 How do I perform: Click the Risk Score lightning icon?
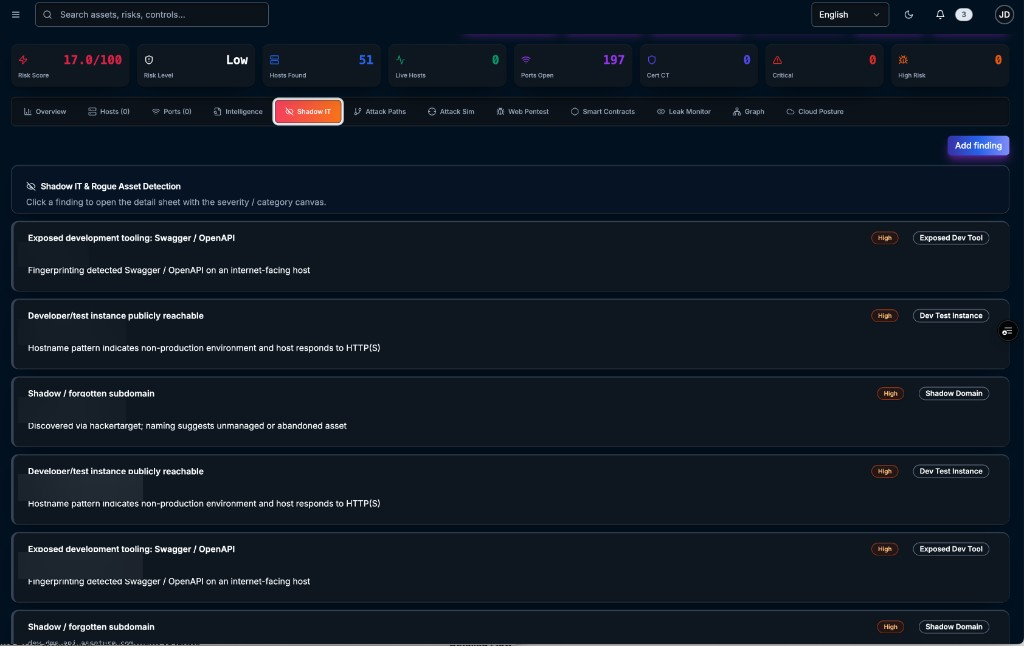(x=24, y=60)
